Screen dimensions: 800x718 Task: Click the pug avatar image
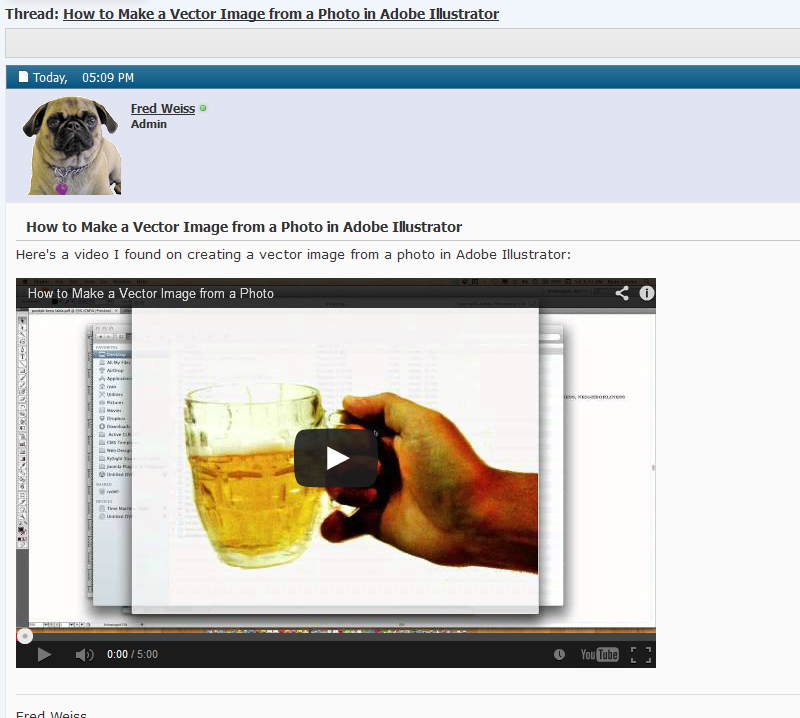72,146
